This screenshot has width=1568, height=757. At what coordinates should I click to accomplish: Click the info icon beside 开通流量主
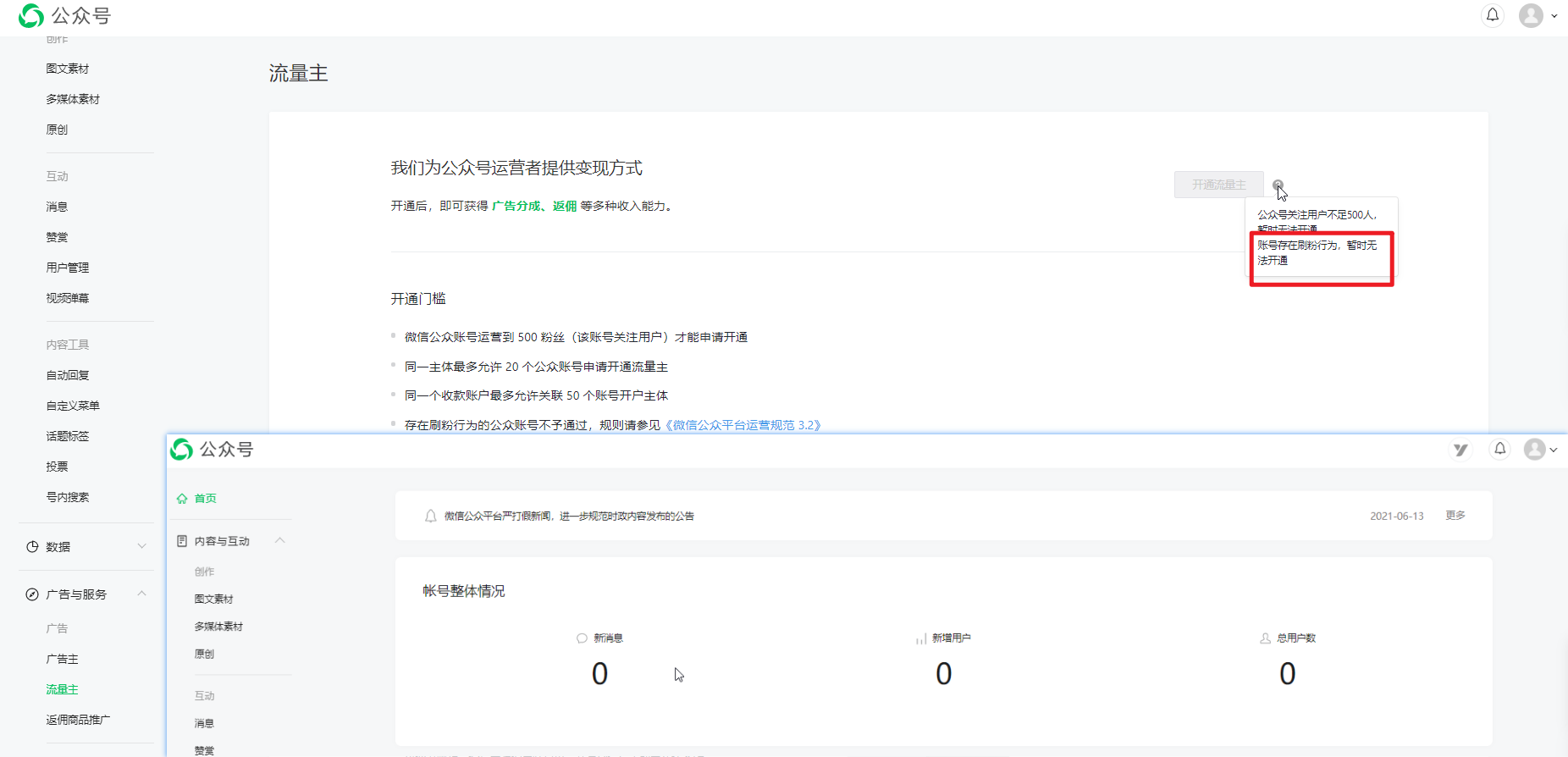[x=1278, y=185]
